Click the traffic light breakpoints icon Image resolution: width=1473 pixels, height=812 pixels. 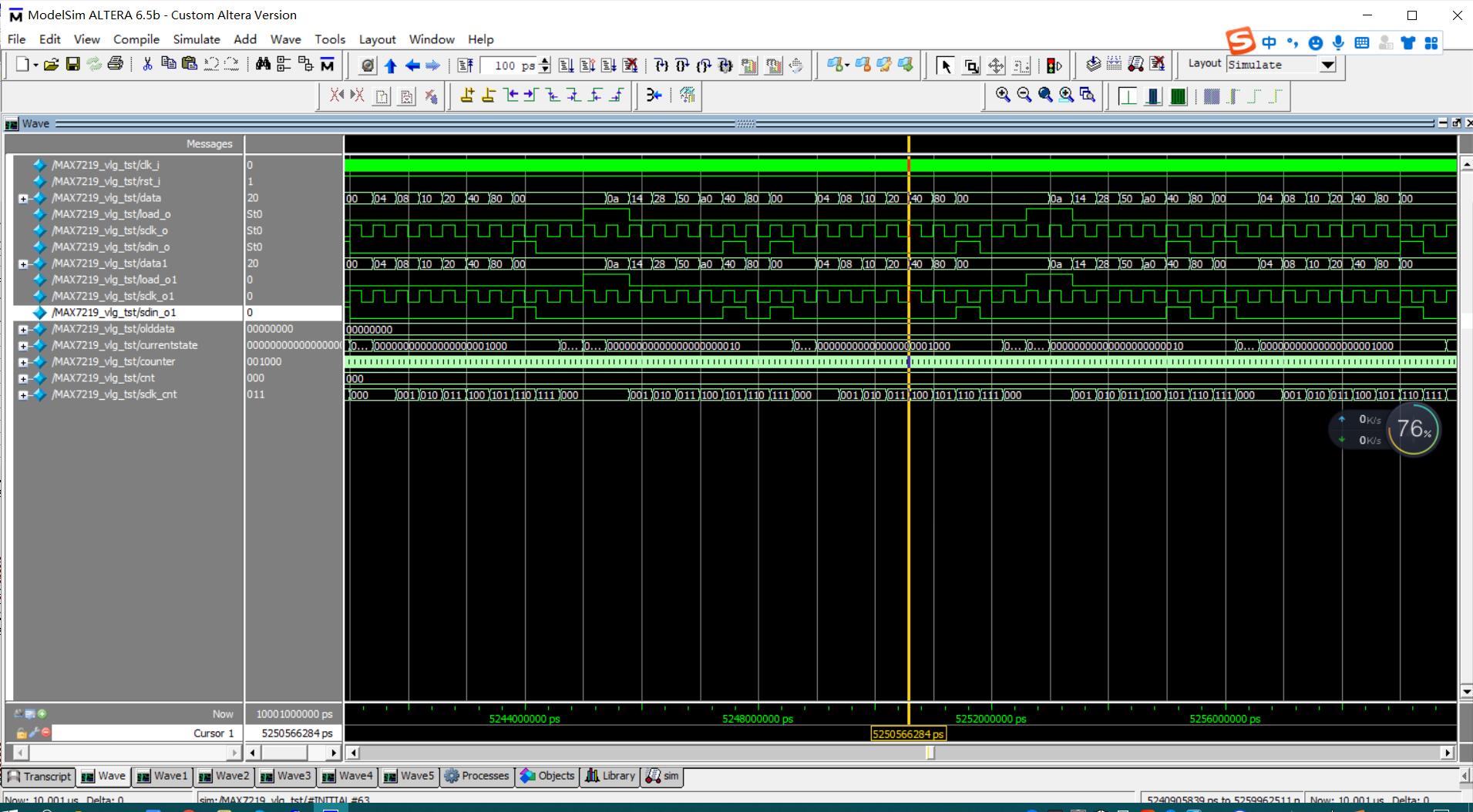pyautogui.click(x=1054, y=65)
